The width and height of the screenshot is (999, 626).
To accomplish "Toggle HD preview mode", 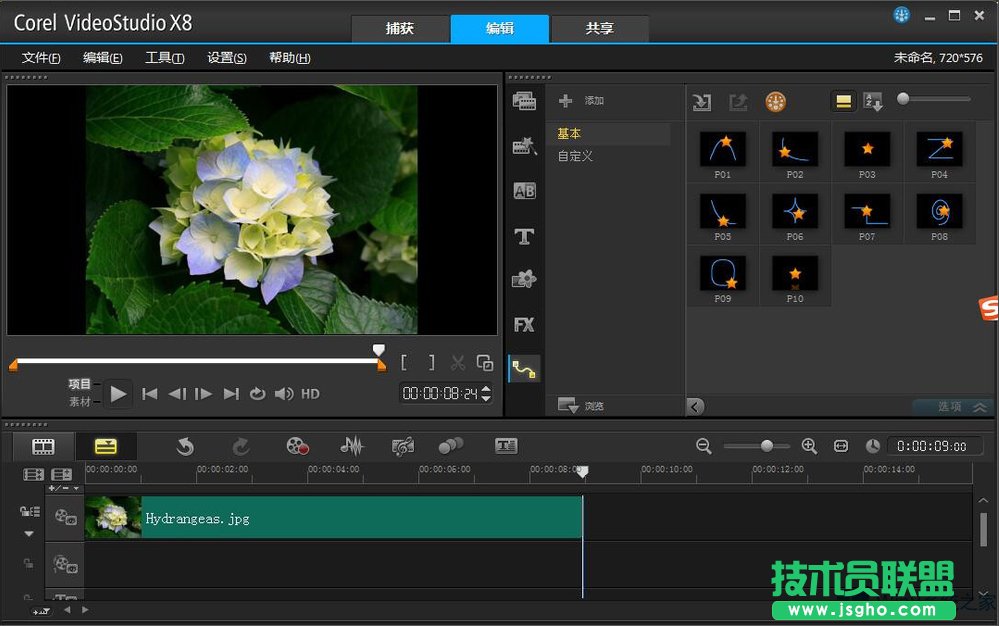I will pyautogui.click(x=310, y=394).
